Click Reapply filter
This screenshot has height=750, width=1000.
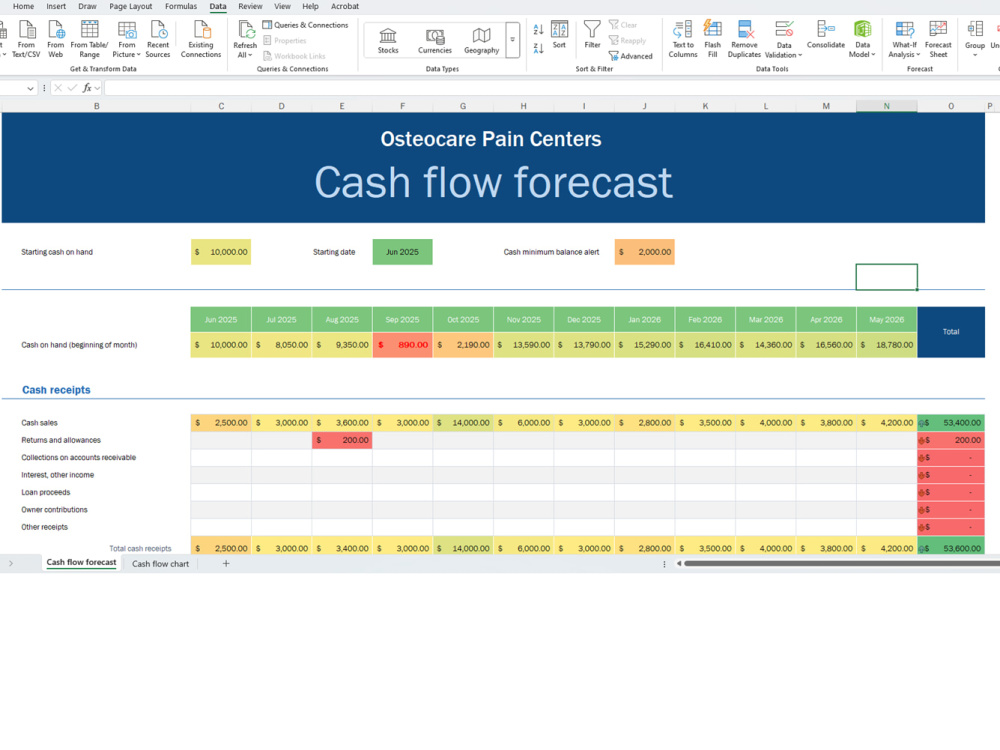pos(628,40)
